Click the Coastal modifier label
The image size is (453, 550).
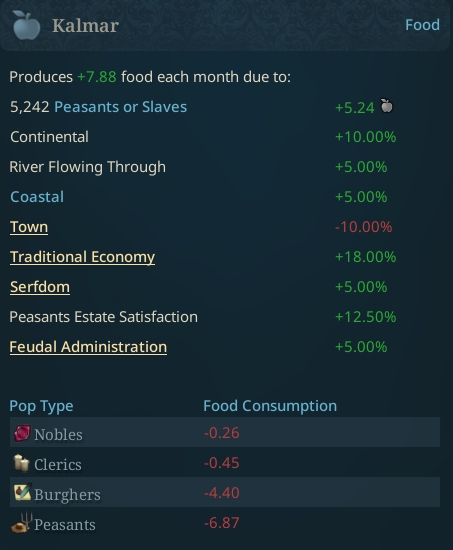tap(37, 197)
